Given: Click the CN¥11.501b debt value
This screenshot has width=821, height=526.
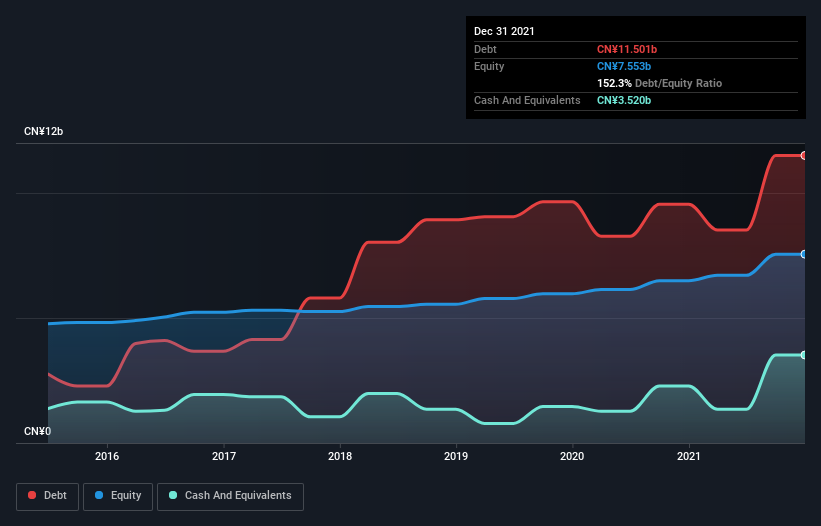Looking at the screenshot, I should tap(627, 49).
